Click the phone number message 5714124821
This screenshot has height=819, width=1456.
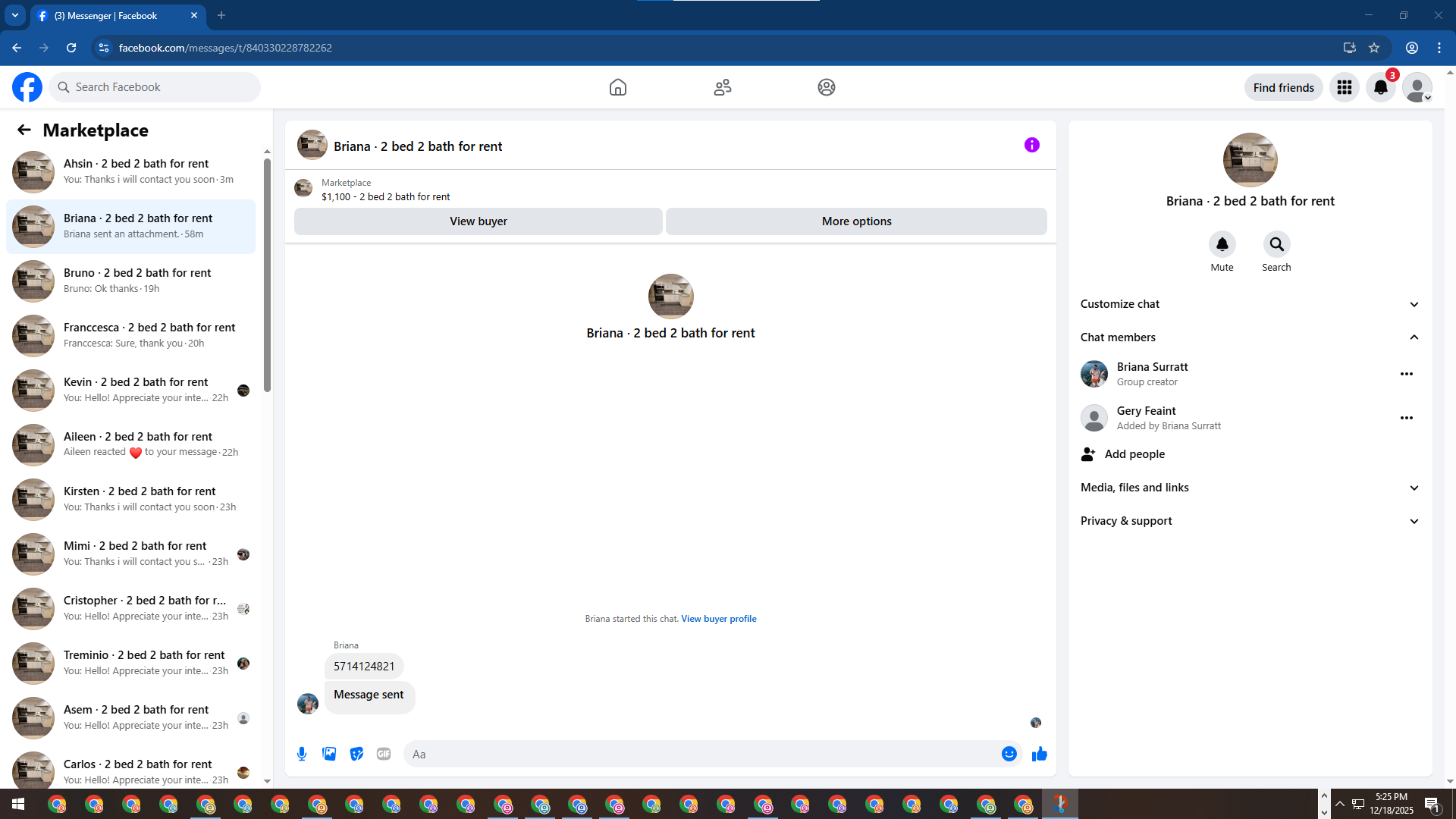pyautogui.click(x=364, y=667)
